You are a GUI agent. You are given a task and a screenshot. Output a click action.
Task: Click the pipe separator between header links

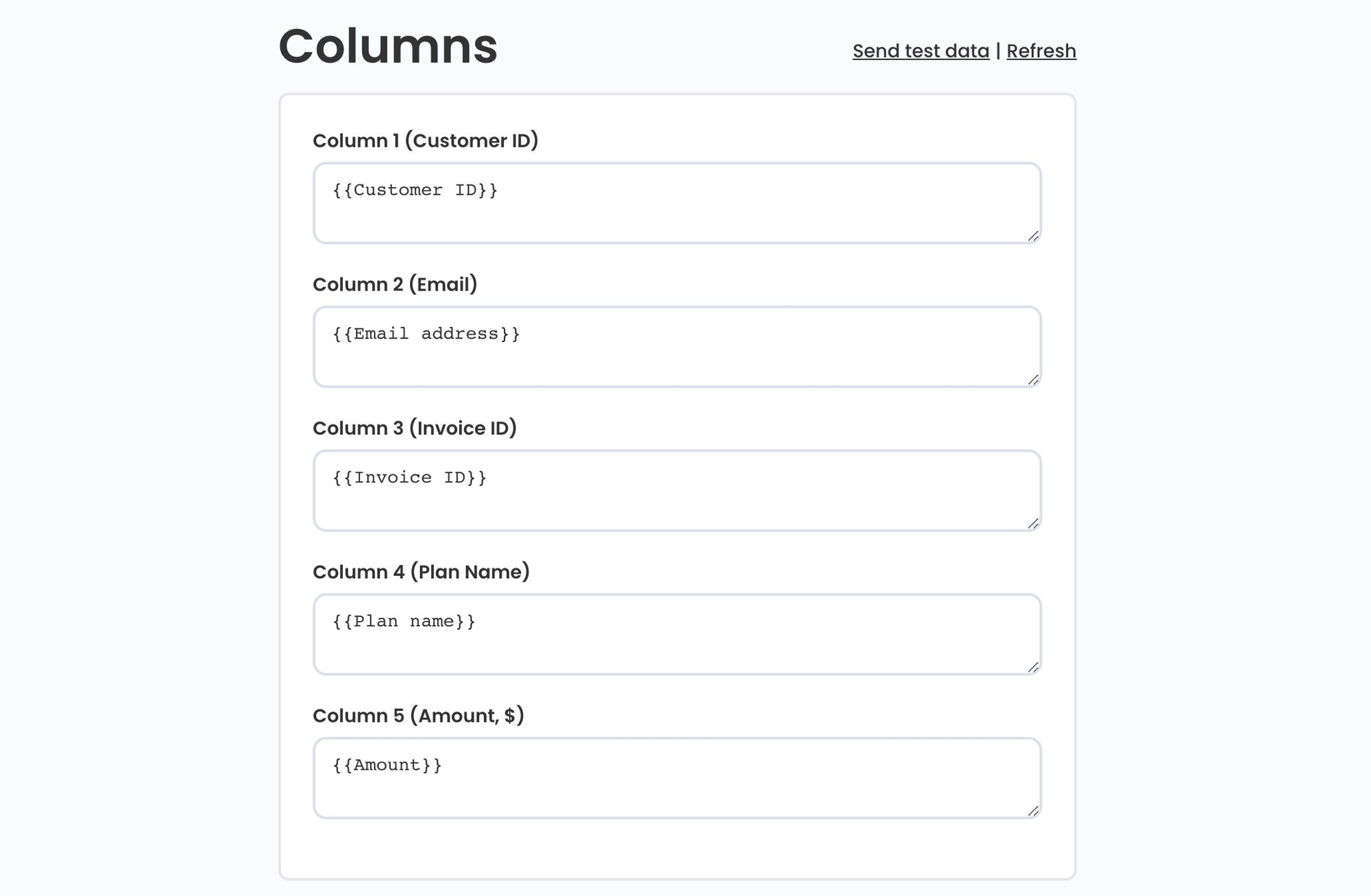tap(998, 51)
